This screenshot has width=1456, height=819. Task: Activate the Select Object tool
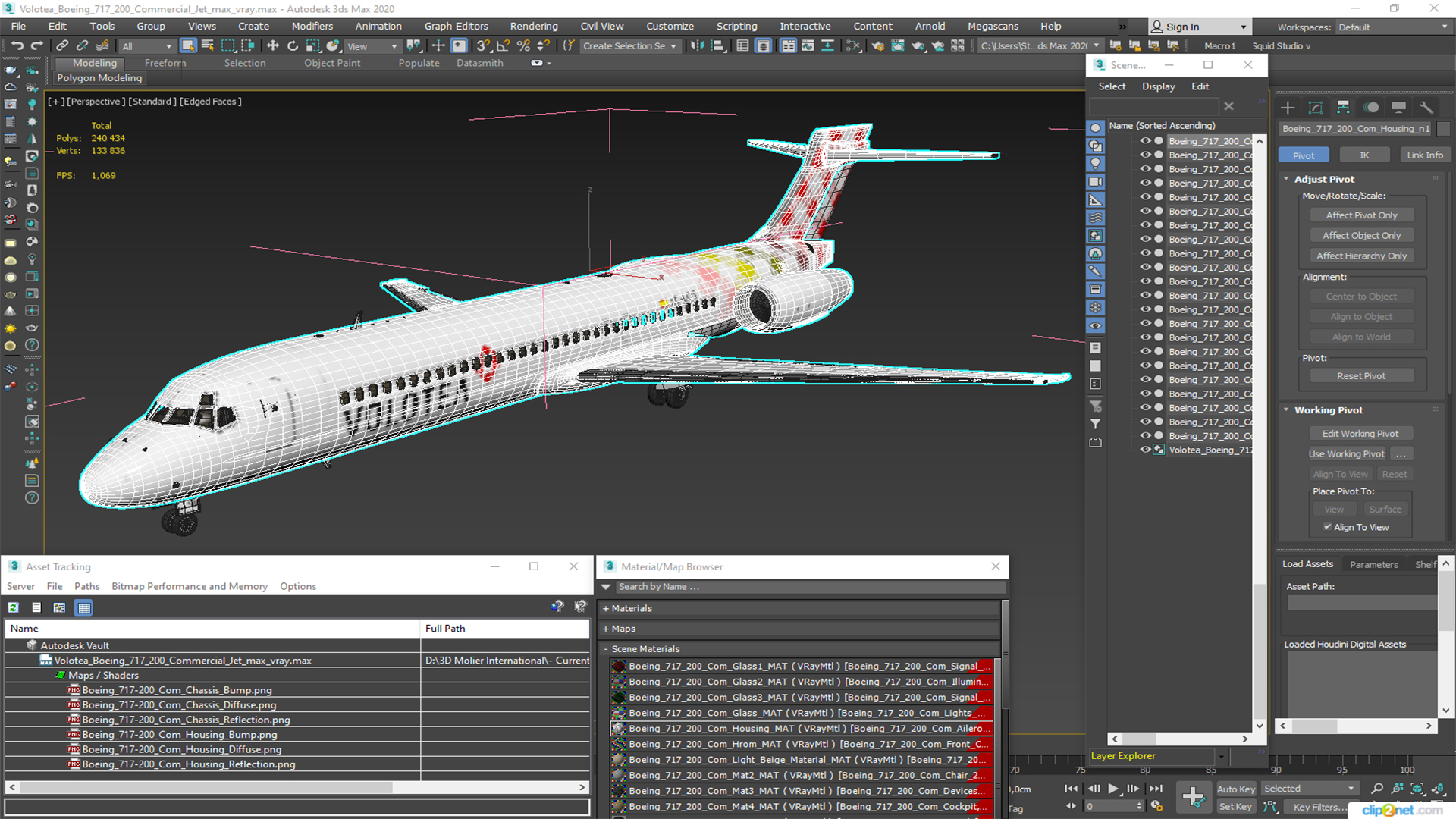coord(188,45)
